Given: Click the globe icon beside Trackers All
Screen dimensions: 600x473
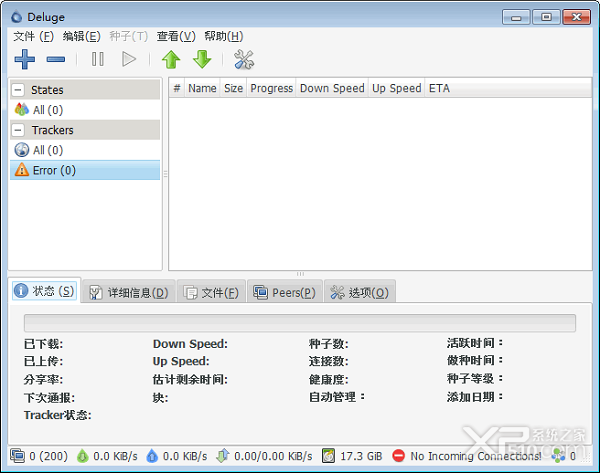Looking at the screenshot, I should pos(22,150).
